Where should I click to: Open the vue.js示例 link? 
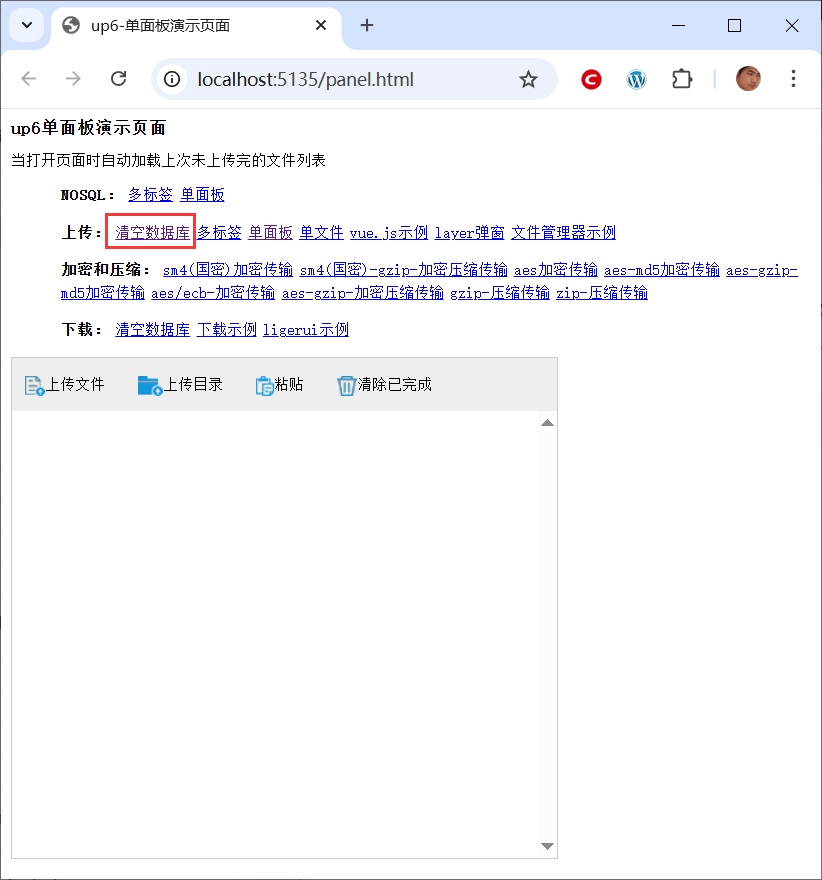click(x=388, y=233)
